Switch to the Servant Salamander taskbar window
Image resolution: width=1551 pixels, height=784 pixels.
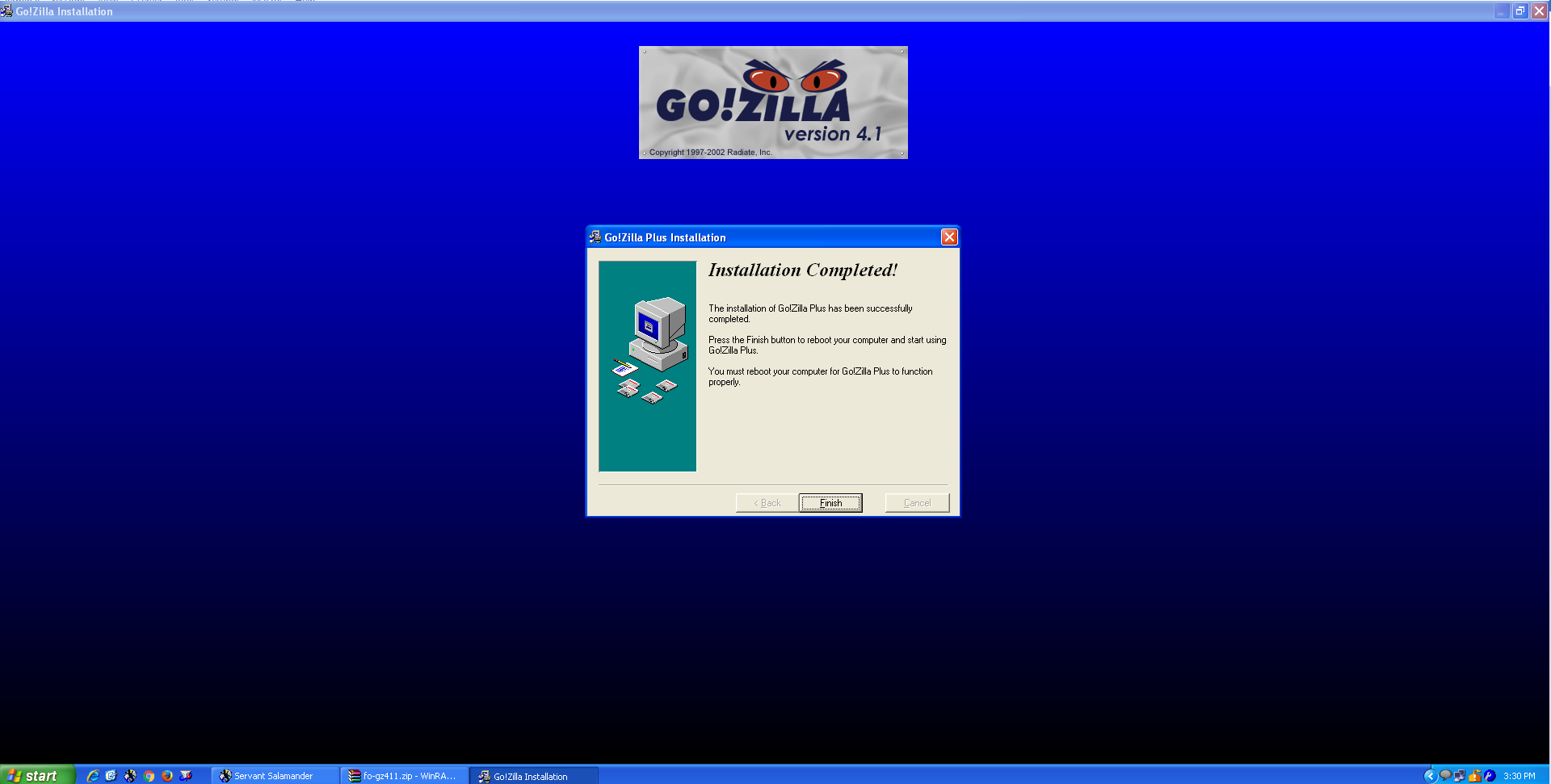274,776
